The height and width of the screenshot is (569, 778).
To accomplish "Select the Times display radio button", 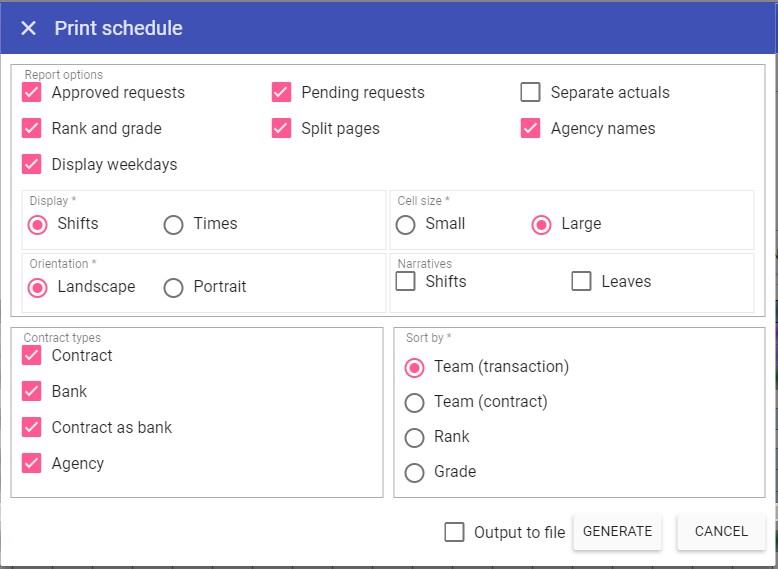I will [x=174, y=225].
